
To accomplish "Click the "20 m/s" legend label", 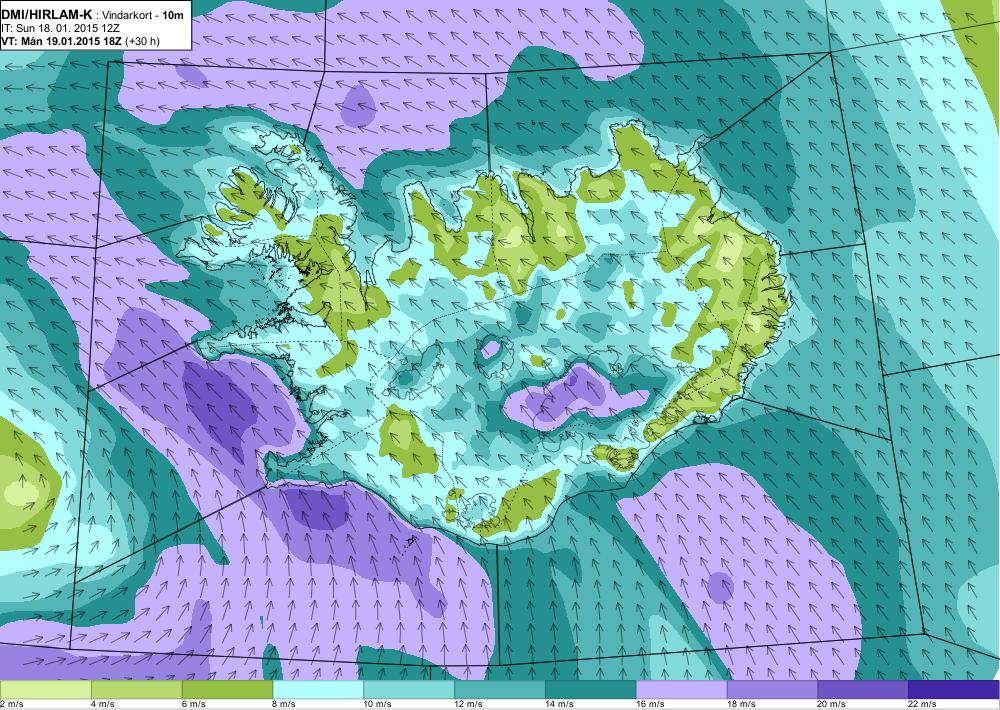I will pos(833,704).
